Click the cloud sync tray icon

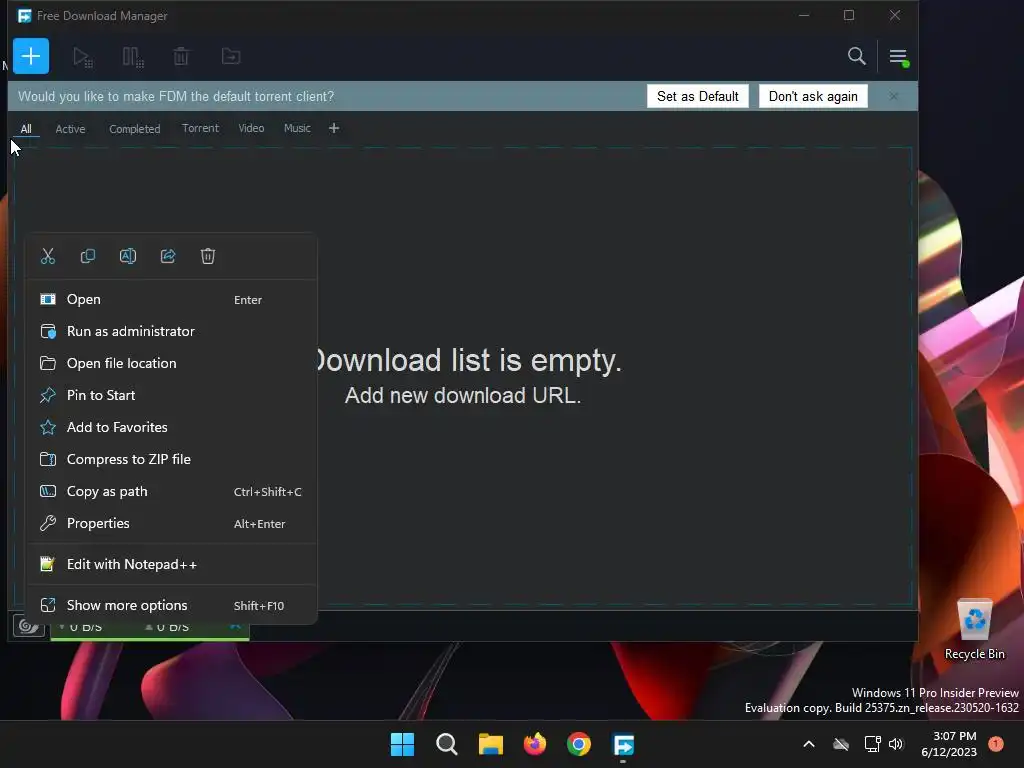tap(841, 744)
